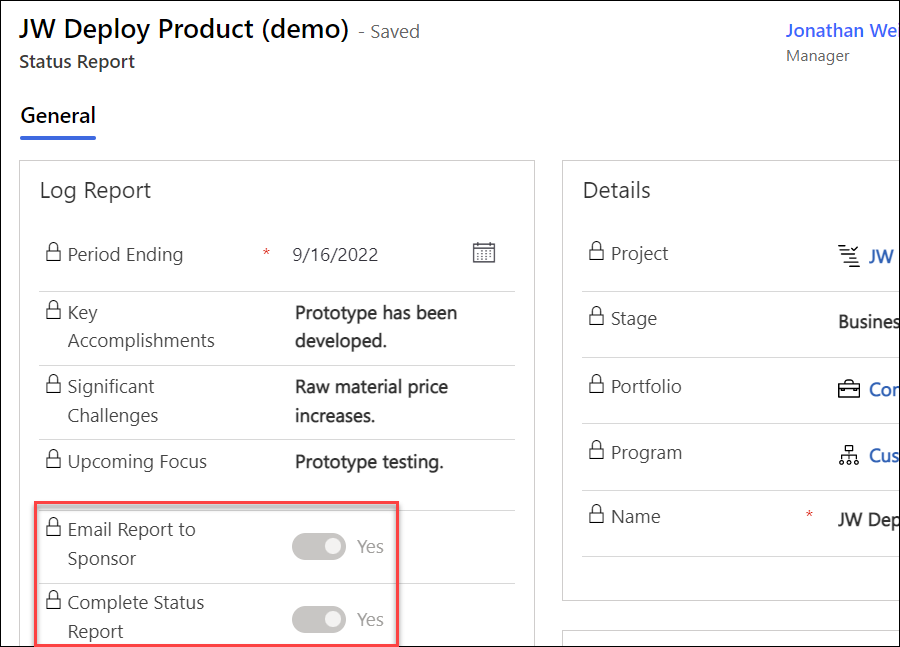The image size is (900, 647).
Task: Click the lock icon beside Email Report to Sponsor
Action: point(54,528)
